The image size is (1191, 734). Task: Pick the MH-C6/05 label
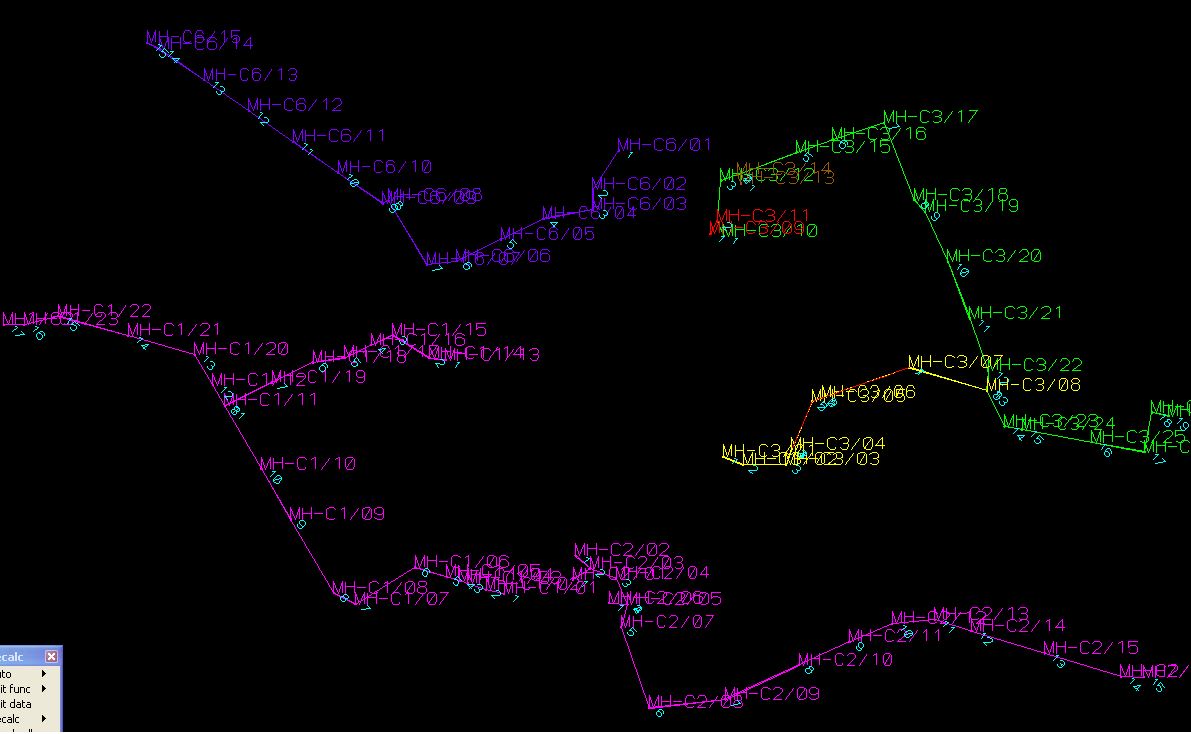pyautogui.click(x=547, y=233)
